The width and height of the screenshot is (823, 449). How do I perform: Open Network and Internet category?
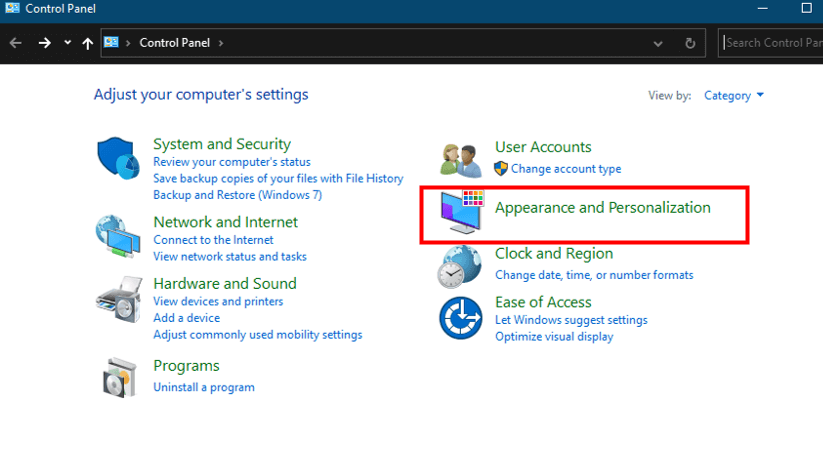[225, 222]
